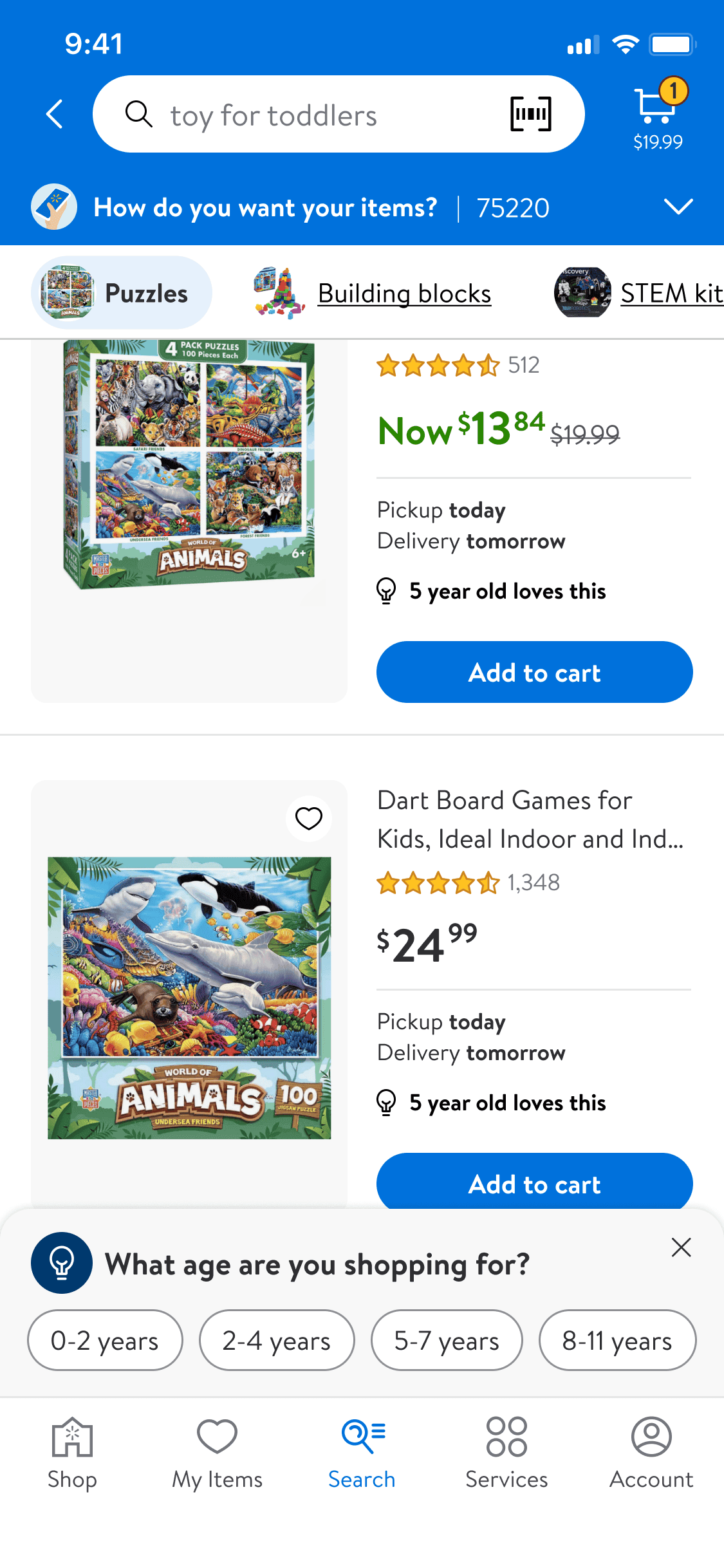This screenshot has height=1568, width=724.
Task: Select the Puzzles category chip
Action: tap(122, 294)
